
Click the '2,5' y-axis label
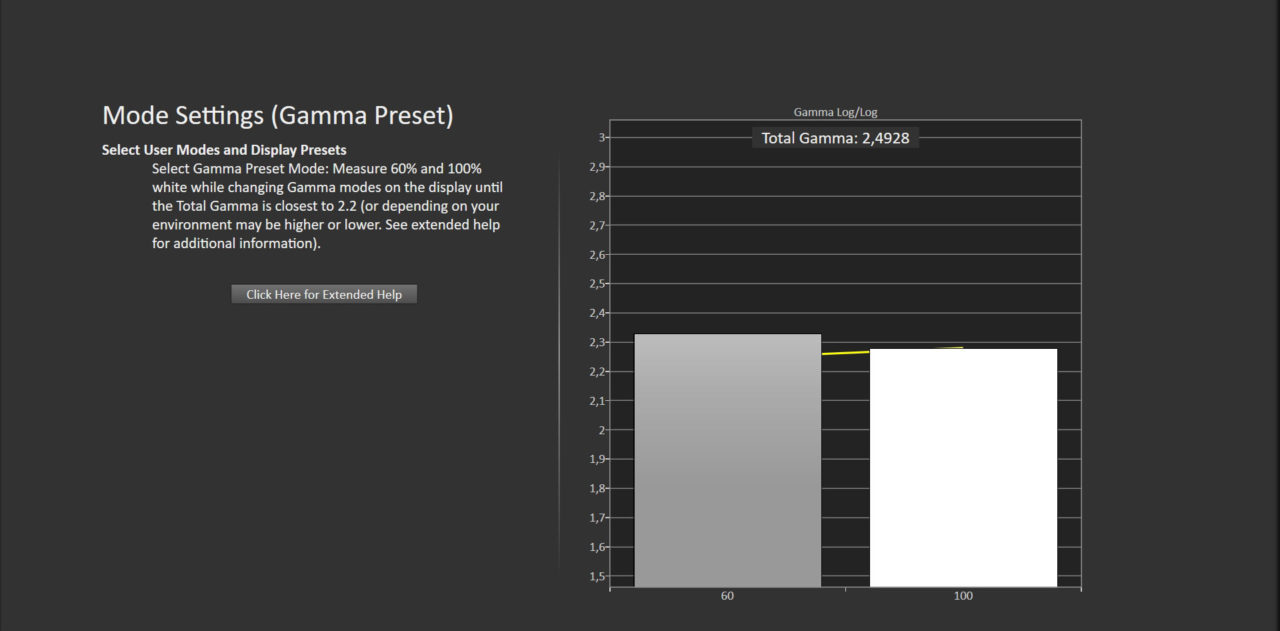[598, 284]
